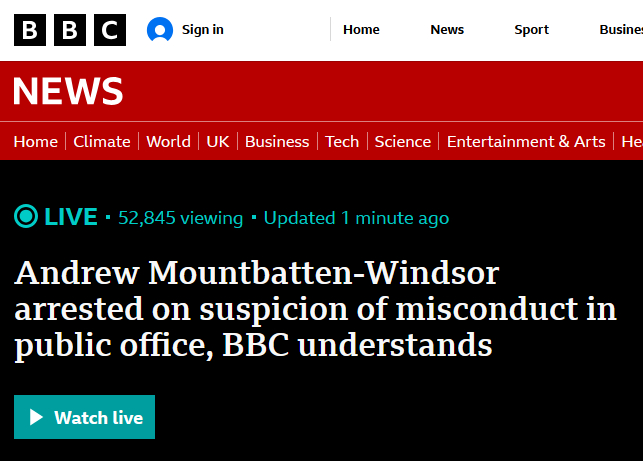The height and width of the screenshot is (461, 643).
Task: Click the red NEWS banner title
Action: pos(68,92)
